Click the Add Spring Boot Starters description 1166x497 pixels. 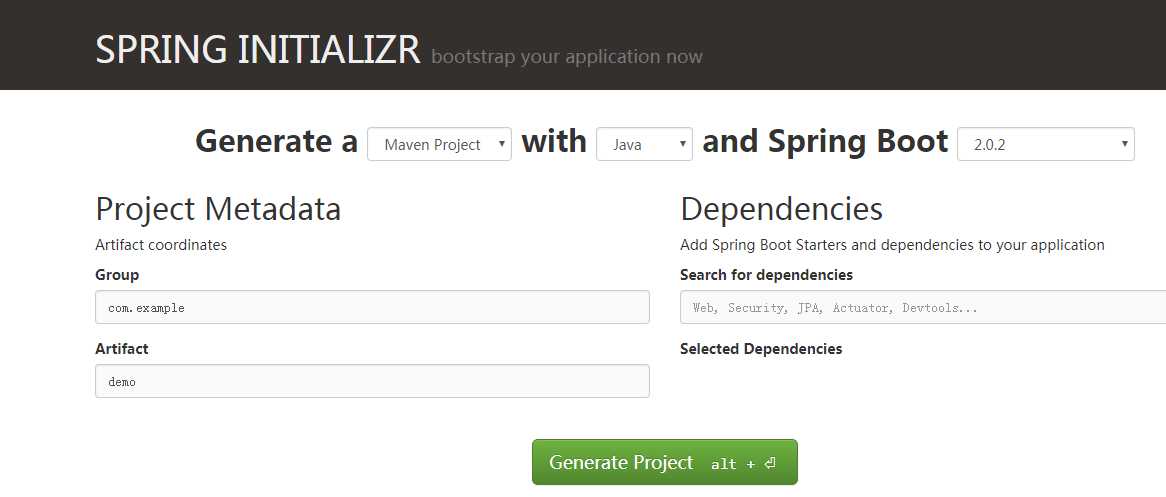tap(892, 244)
